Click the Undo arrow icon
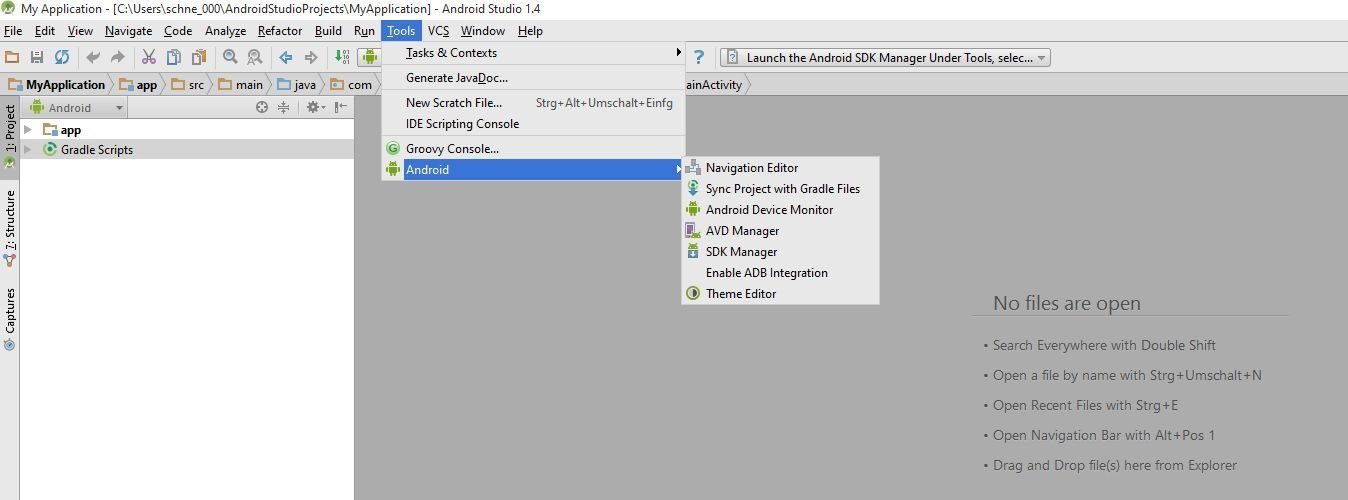 pyautogui.click(x=93, y=58)
